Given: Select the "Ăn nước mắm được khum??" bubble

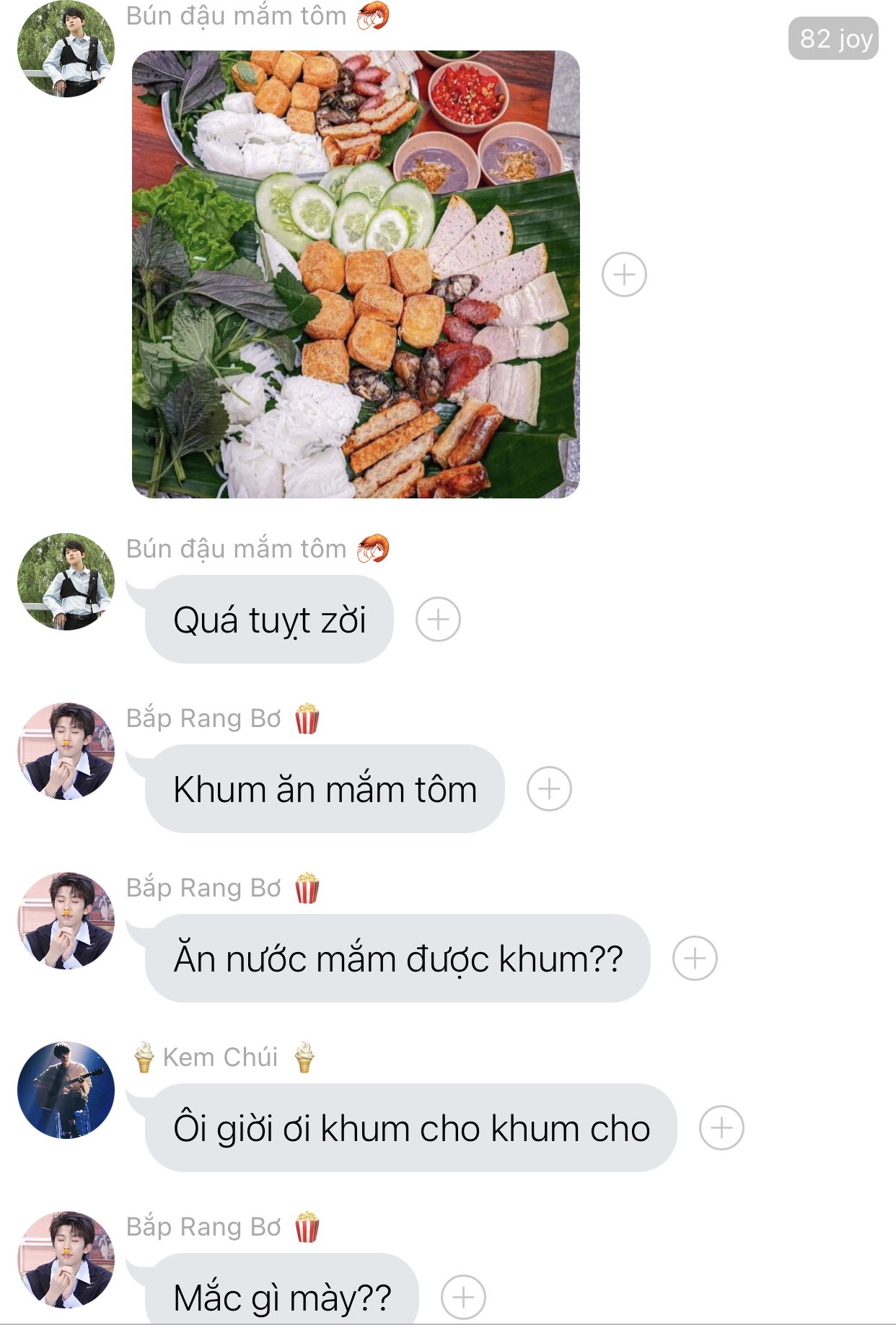Looking at the screenshot, I should pos(398,959).
